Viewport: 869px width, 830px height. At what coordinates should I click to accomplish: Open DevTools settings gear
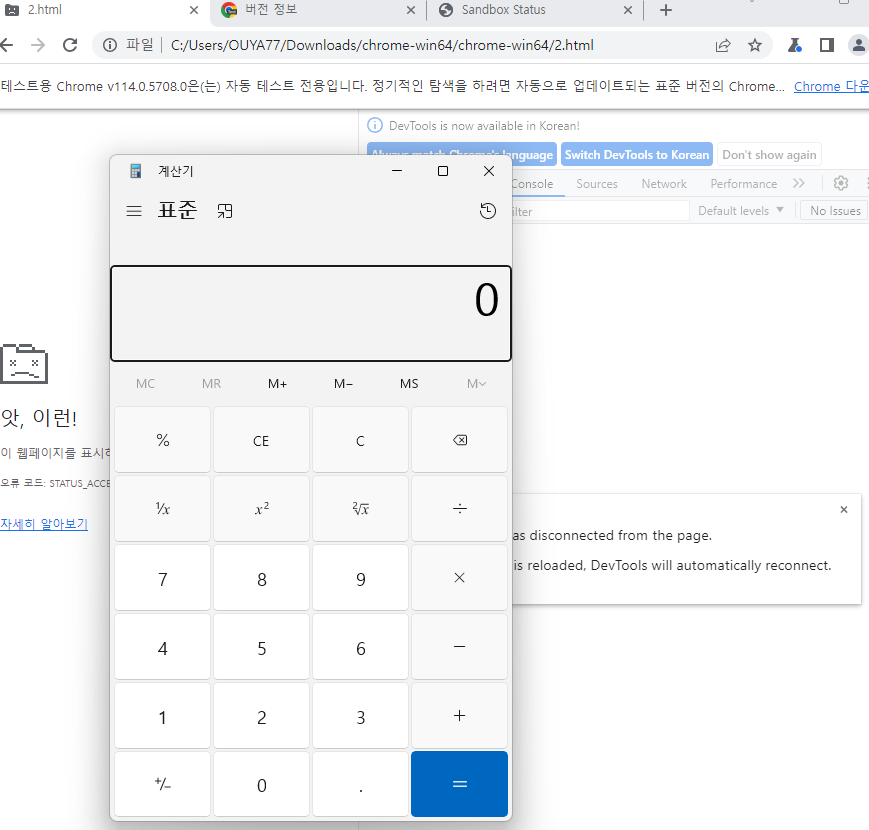tap(841, 183)
